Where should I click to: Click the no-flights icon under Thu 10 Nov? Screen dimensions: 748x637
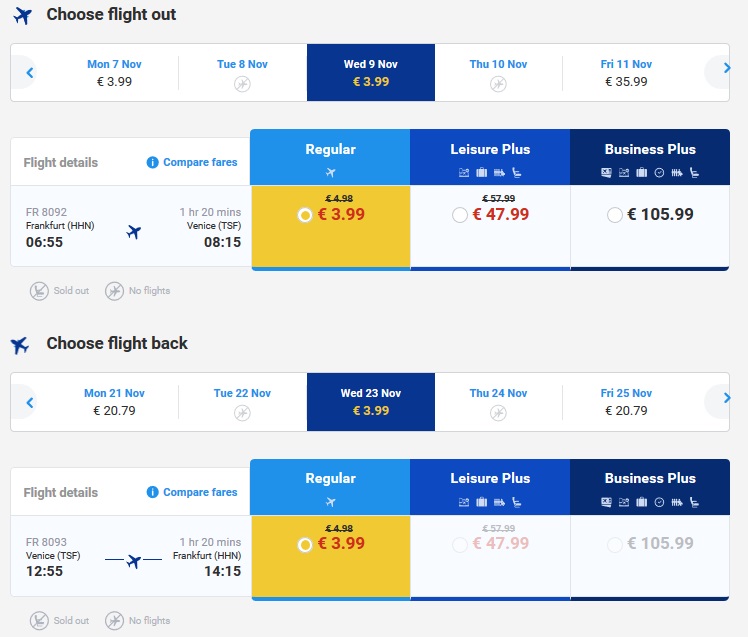tap(498, 84)
